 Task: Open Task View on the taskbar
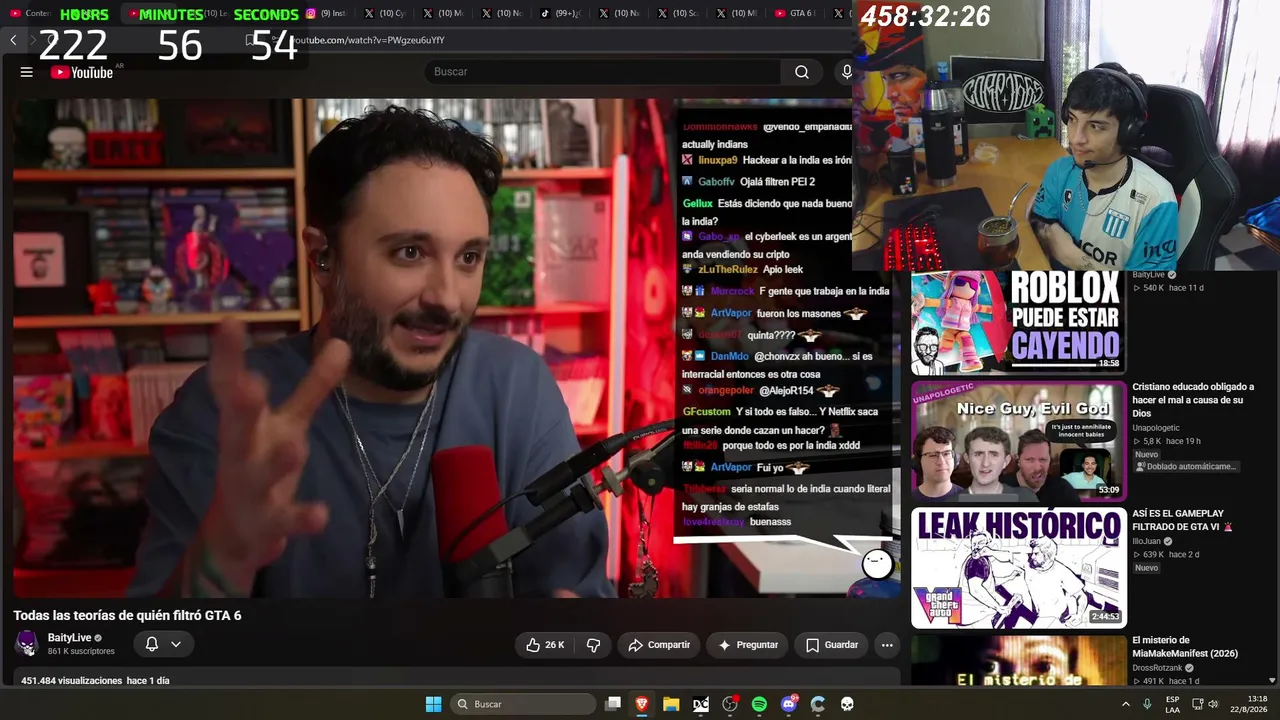[x=613, y=704]
